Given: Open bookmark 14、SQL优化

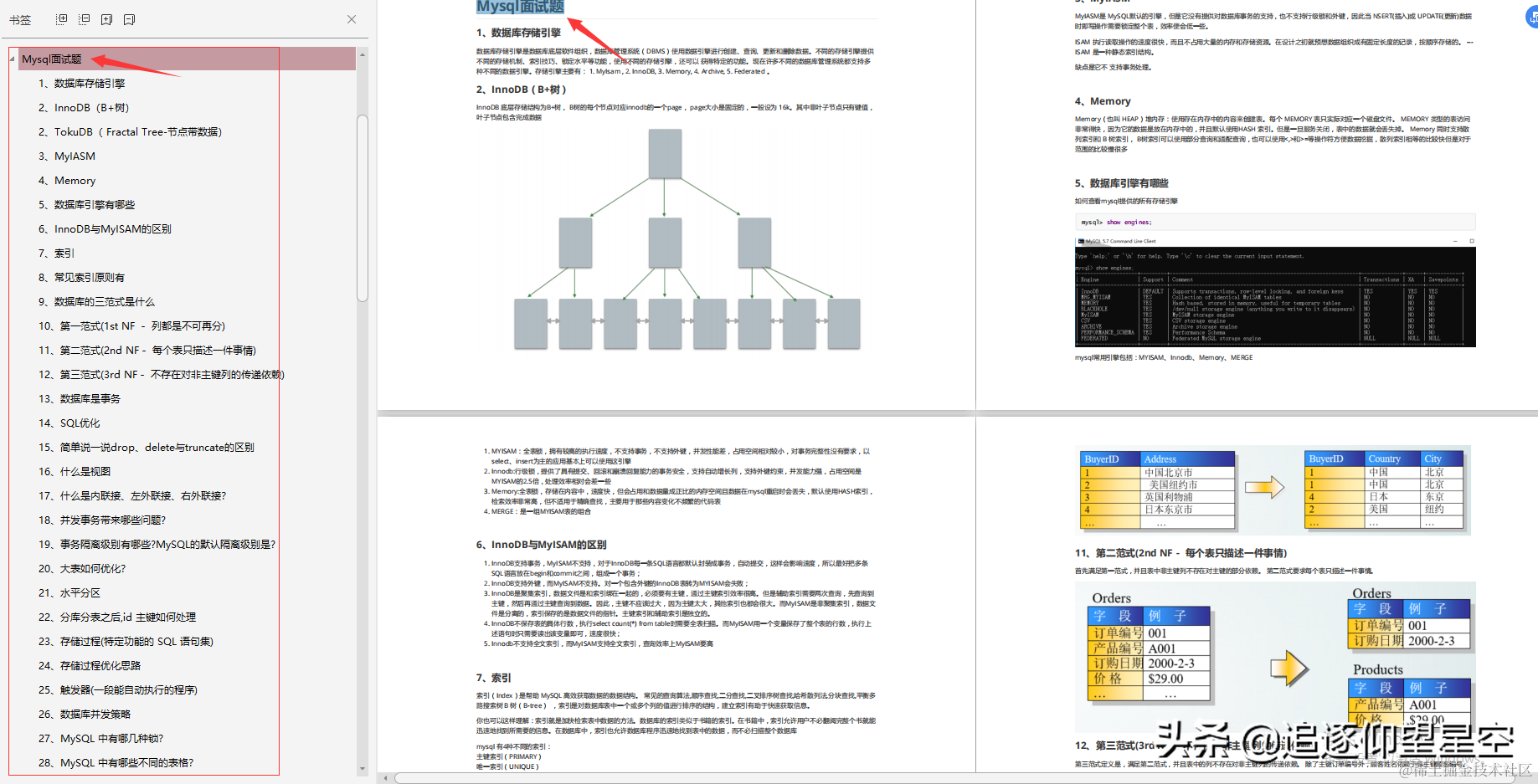Looking at the screenshot, I should (69, 423).
